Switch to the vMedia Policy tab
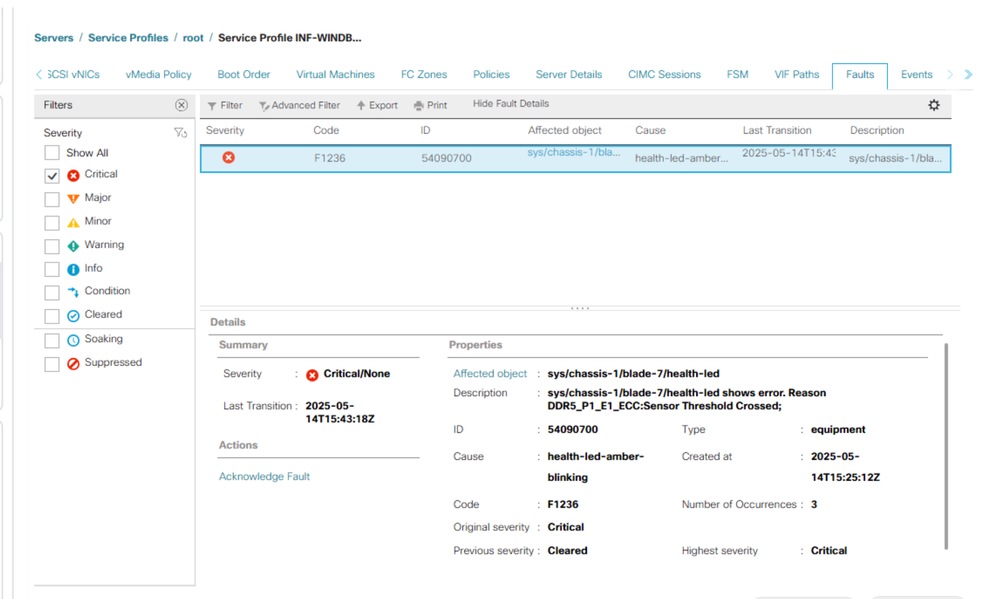The height and width of the screenshot is (599, 999). (x=158, y=75)
